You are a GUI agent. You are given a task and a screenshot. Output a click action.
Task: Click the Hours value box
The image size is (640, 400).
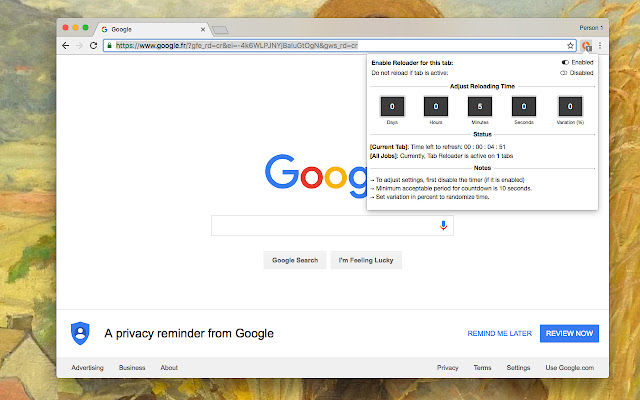pos(436,107)
